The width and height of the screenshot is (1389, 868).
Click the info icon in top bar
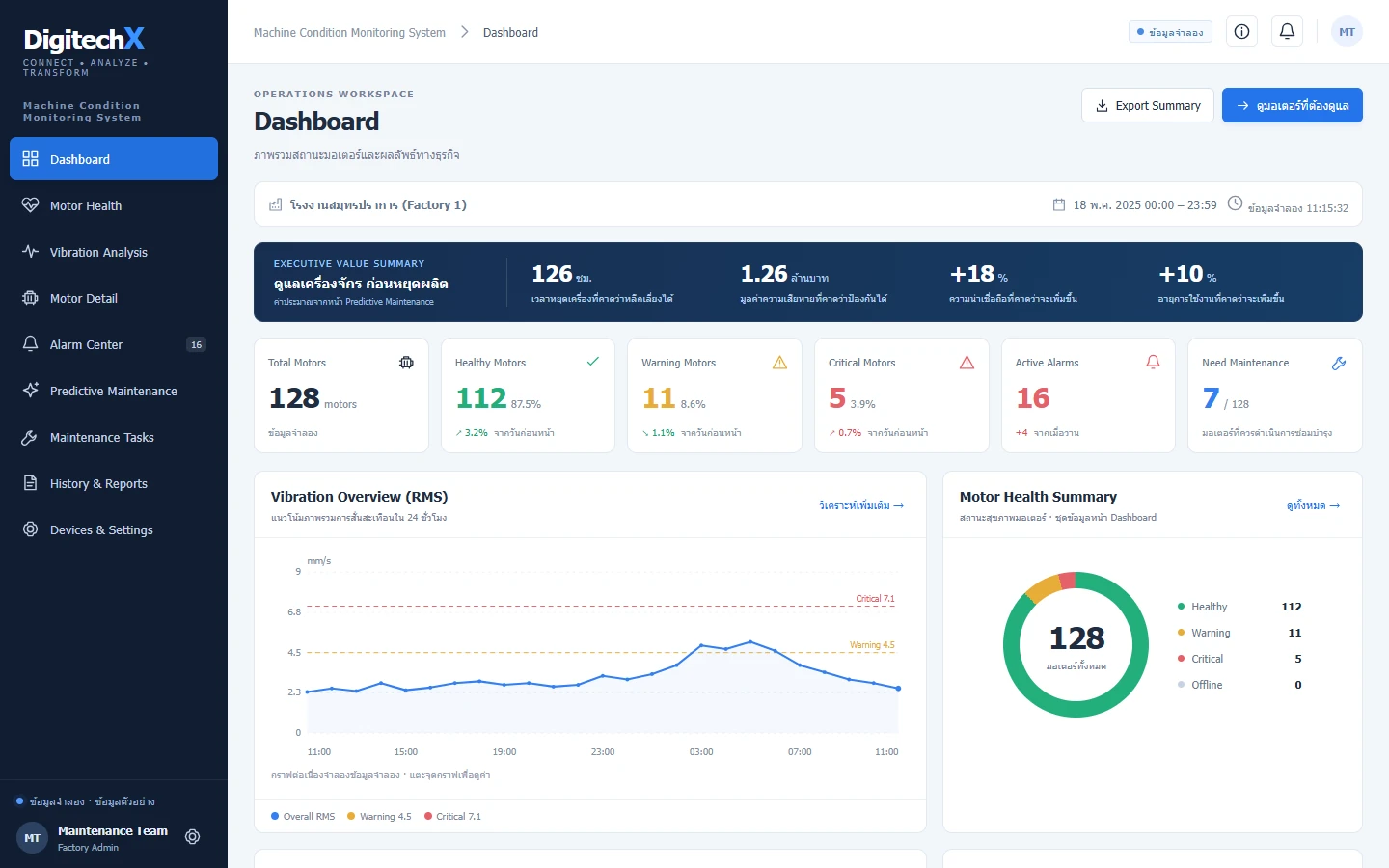[x=1242, y=32]
